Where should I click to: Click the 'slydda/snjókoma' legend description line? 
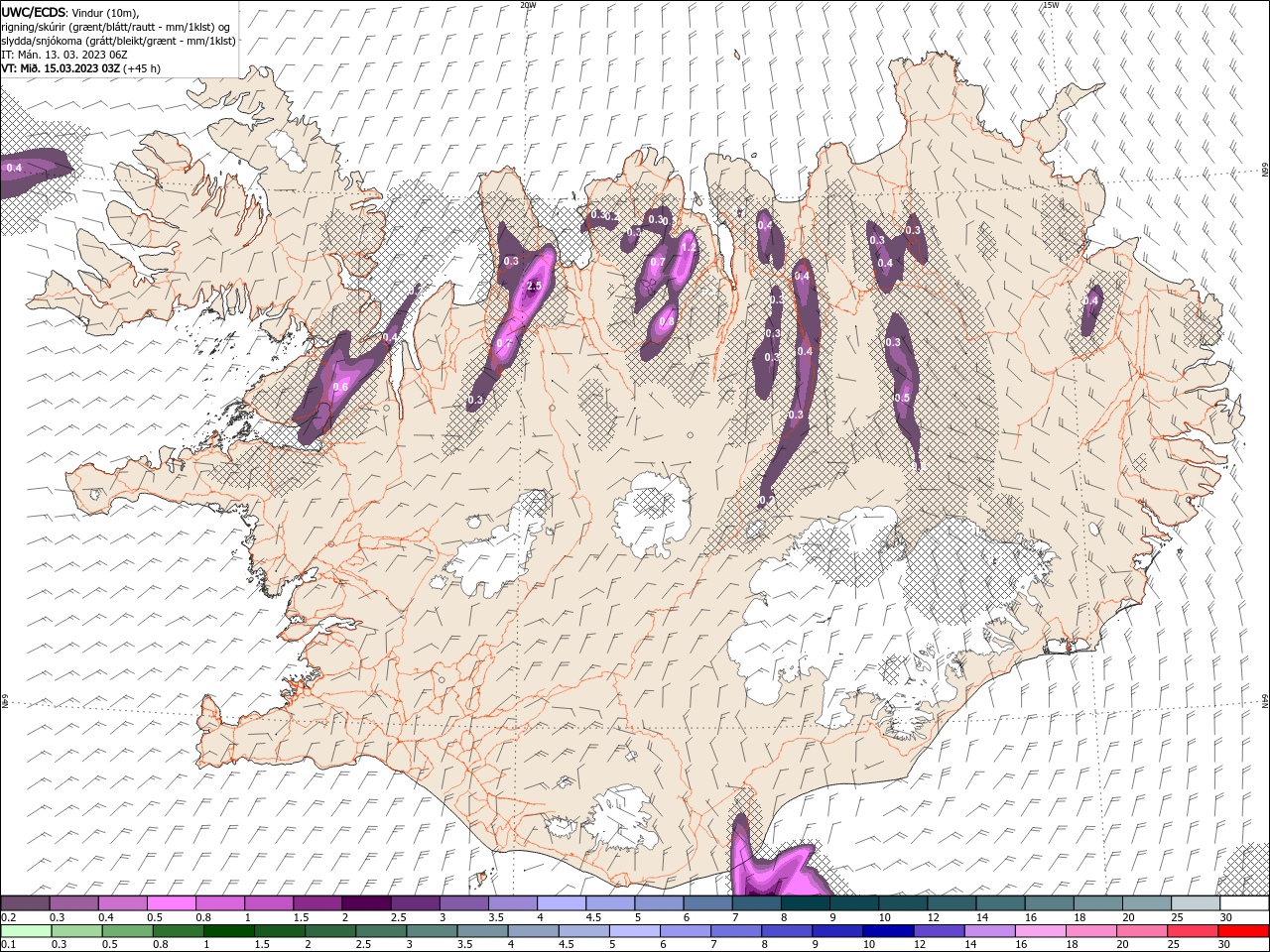click(x=118, y=41)
